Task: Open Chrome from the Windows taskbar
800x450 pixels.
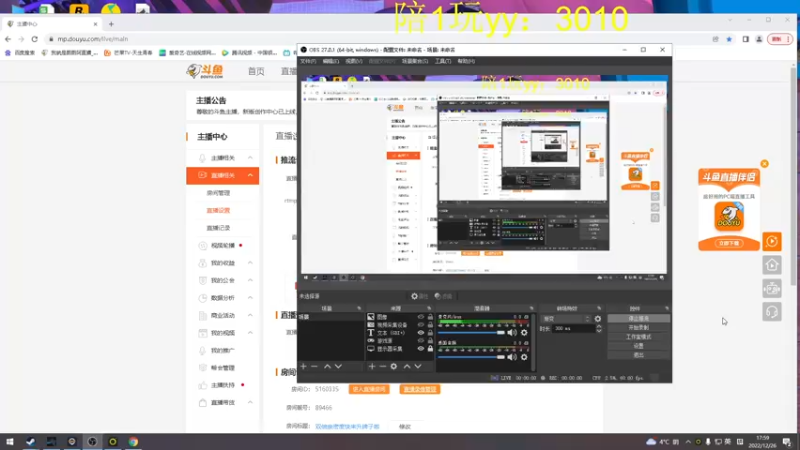Action: [133, 442]
